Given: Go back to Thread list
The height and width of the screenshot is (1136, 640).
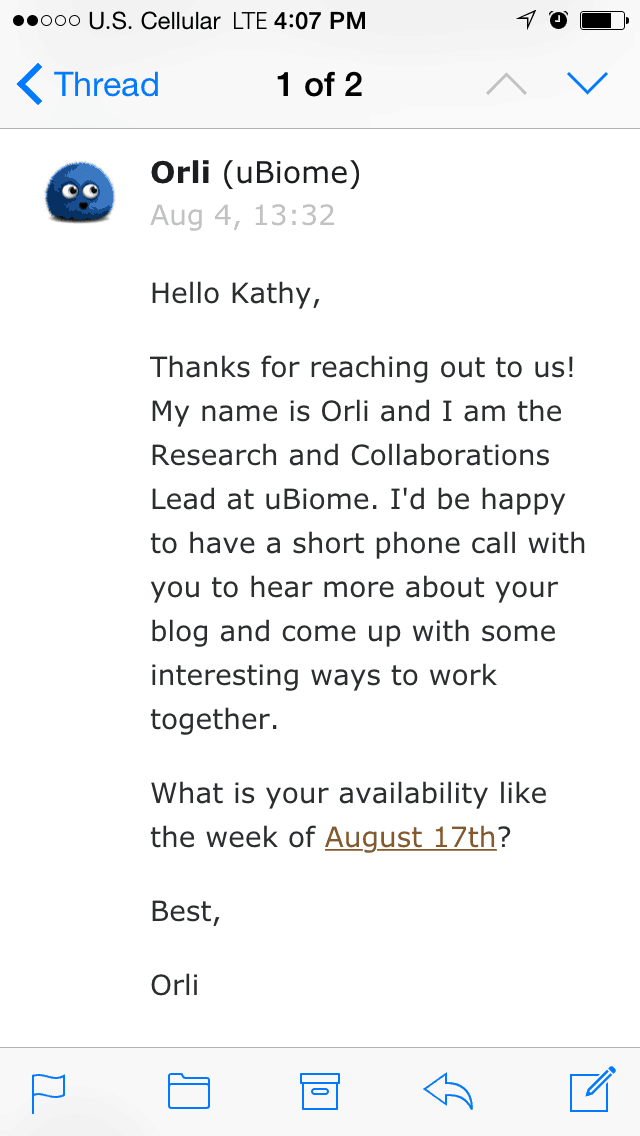Looking at the screenshot, I should point(88,85).
